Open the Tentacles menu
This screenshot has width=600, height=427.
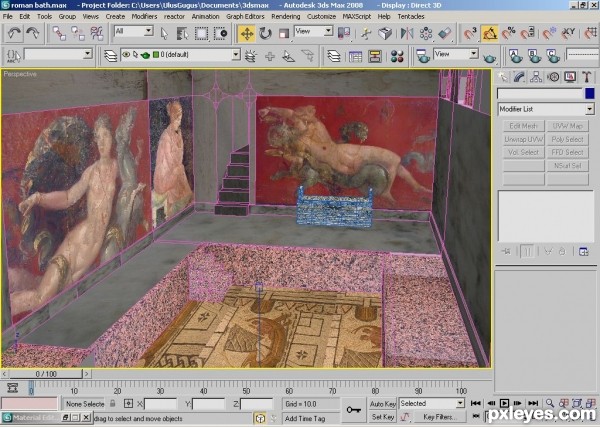(x=411, y=16)
